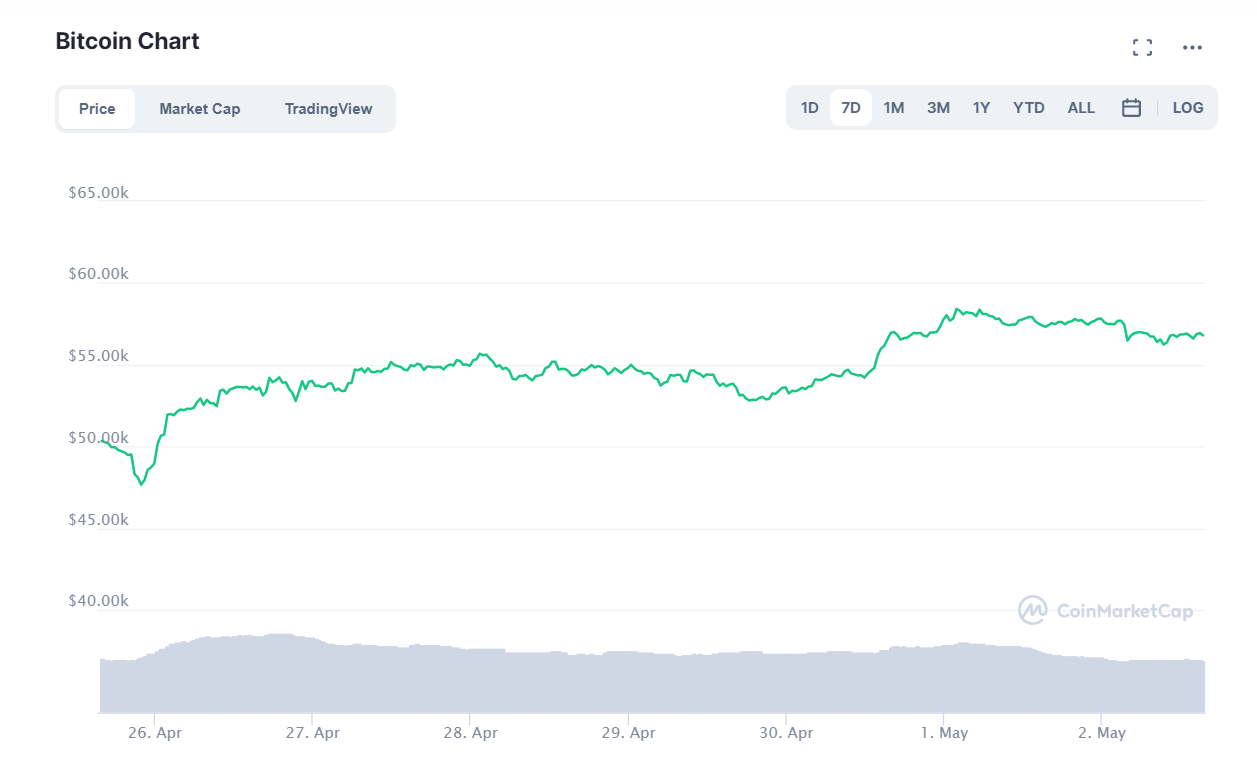Enable the 7D view toggle

pos(851,107)
